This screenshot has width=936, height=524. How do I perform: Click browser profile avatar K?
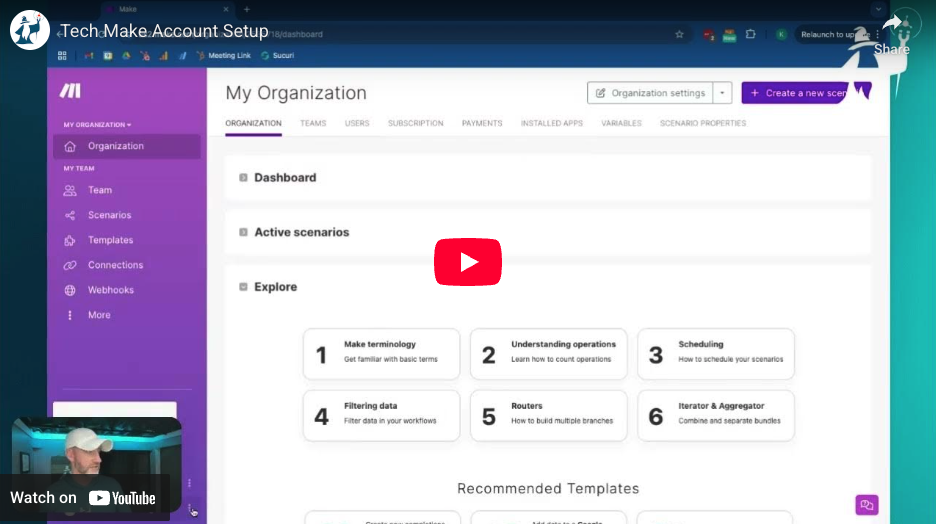pos(781,35)
